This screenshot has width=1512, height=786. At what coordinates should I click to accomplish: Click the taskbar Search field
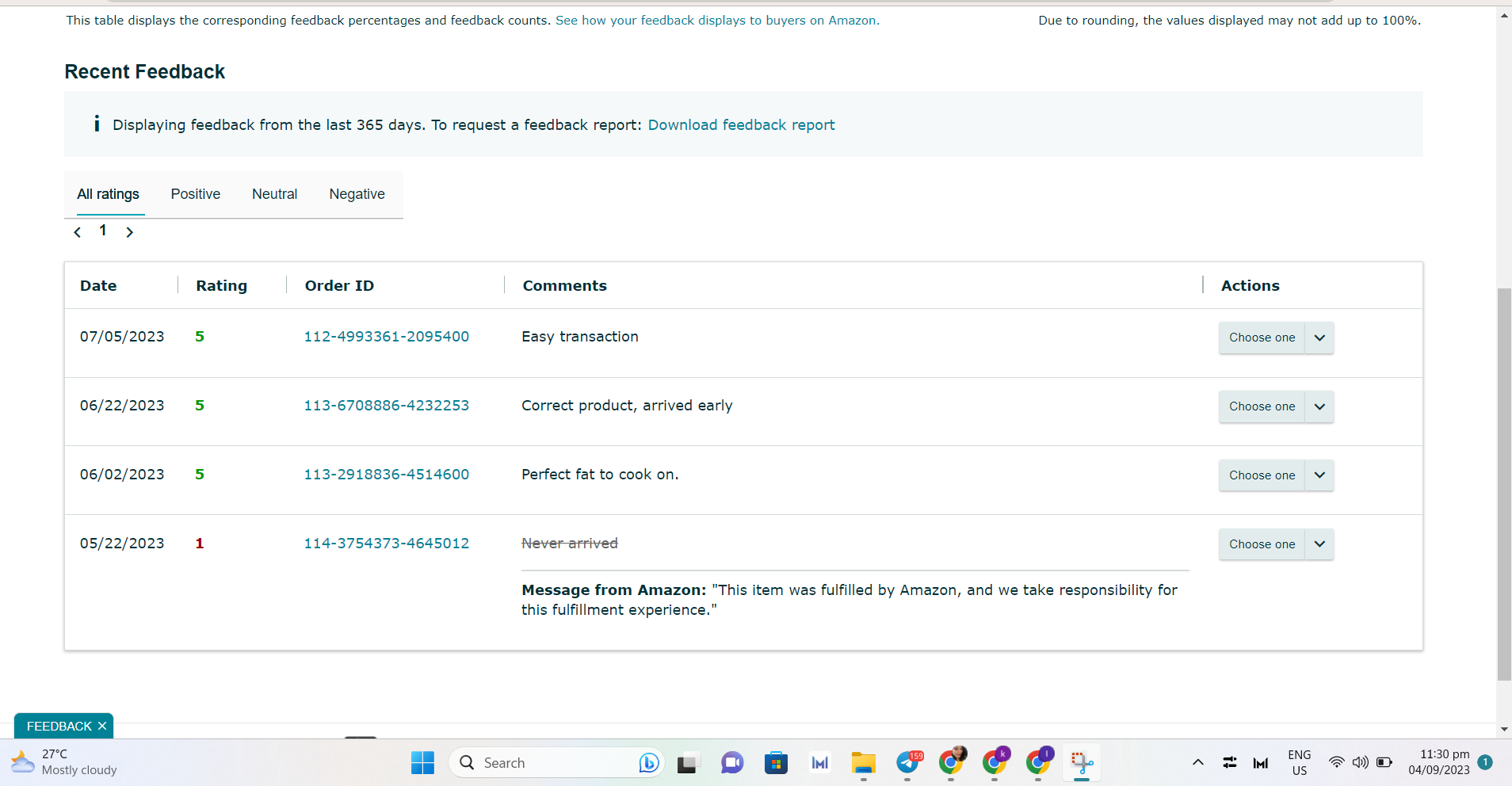[x=557, y=763]
